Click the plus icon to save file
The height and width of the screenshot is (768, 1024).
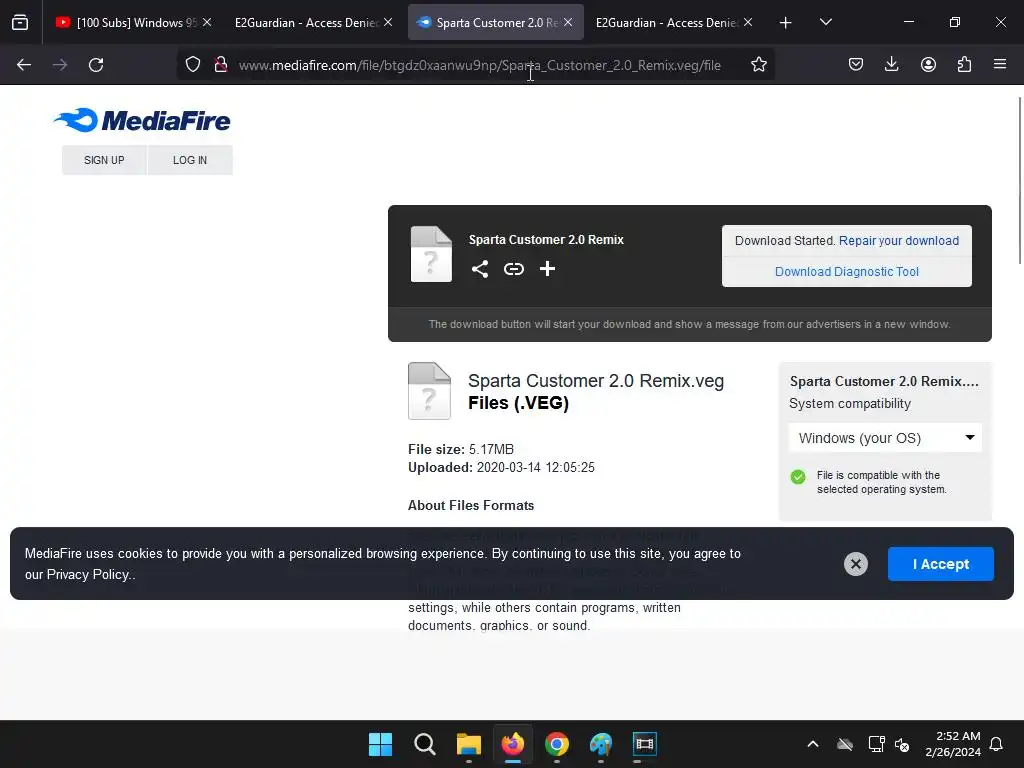point(547,268)
